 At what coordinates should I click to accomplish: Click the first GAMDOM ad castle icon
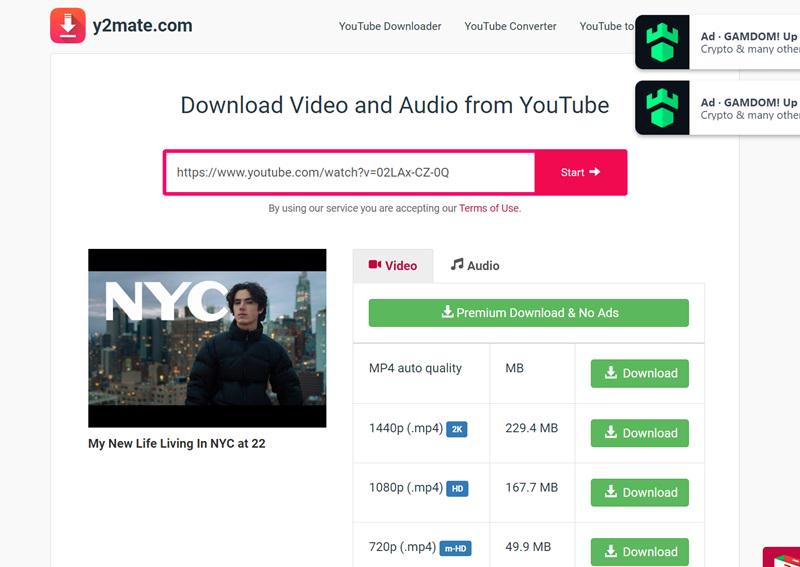662,42
